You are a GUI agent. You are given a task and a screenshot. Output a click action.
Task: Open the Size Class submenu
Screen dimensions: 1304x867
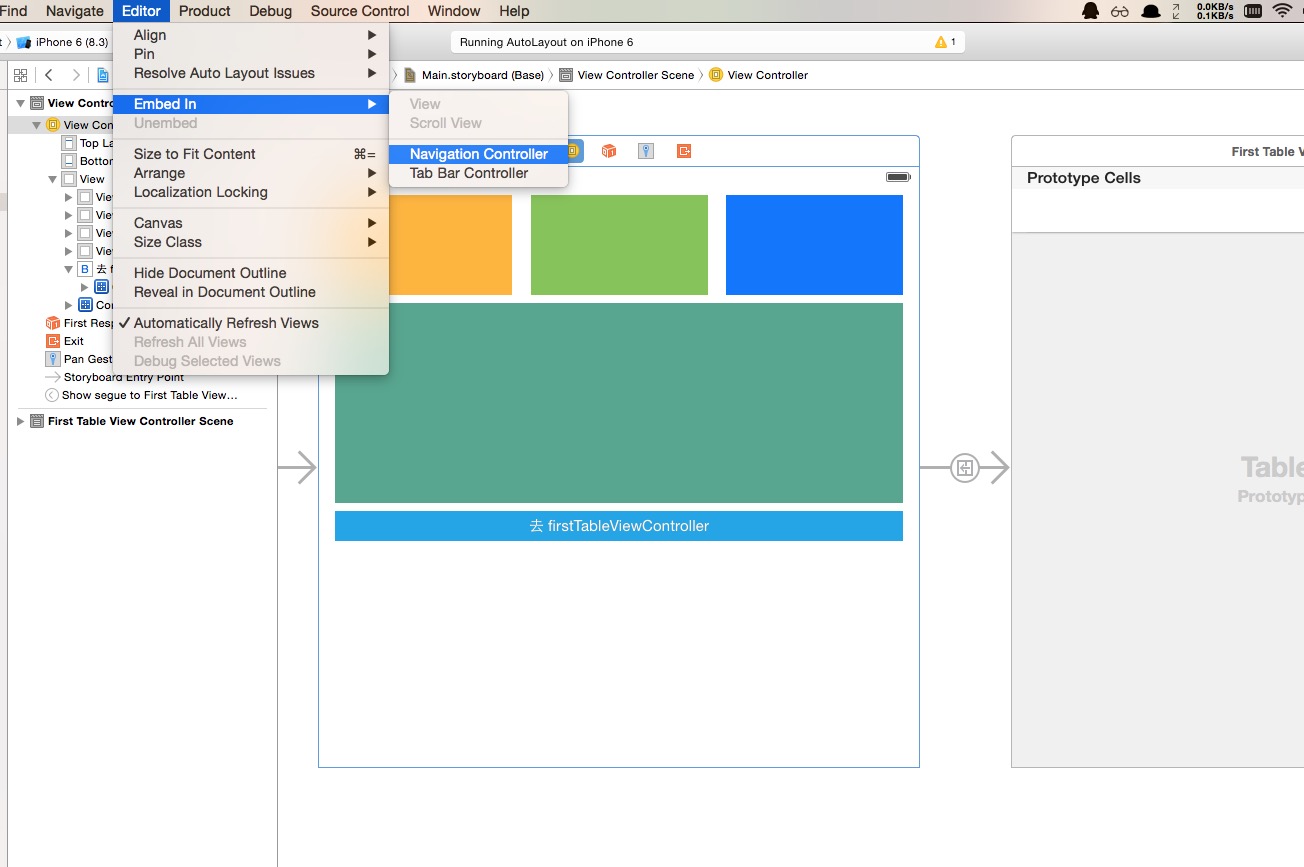[x=250, y=242]
